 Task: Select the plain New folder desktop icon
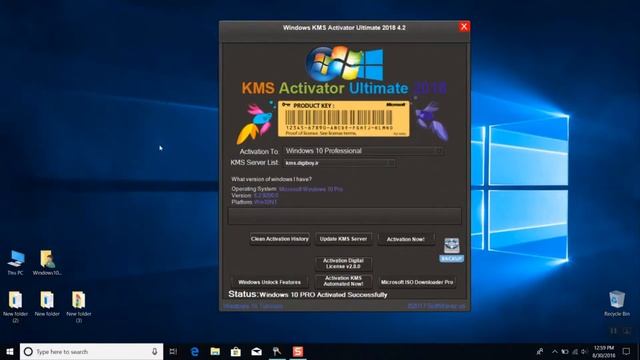(47, 304)
